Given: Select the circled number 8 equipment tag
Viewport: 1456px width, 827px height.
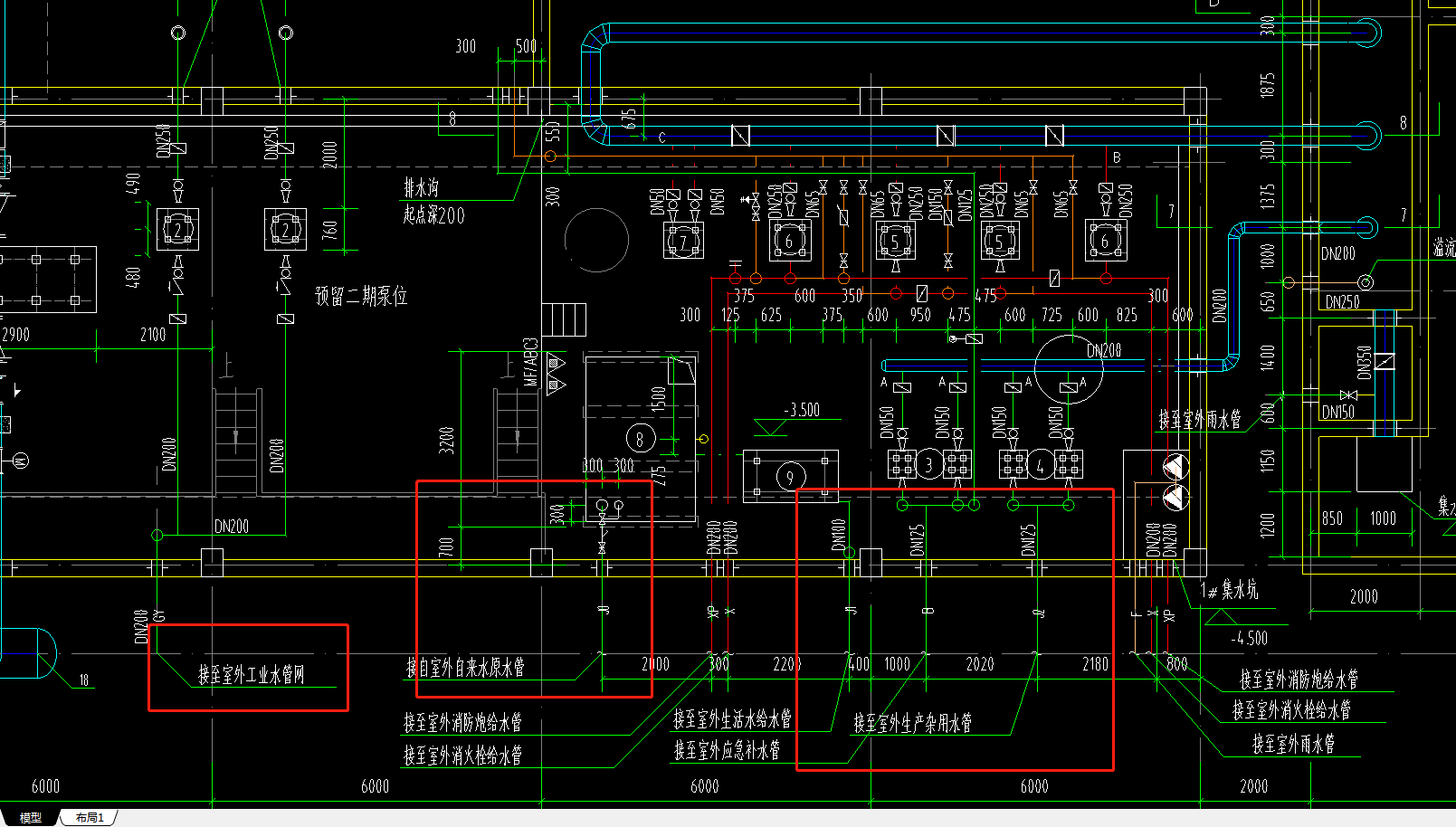Looking at the screenshot, I should [640, 439].
